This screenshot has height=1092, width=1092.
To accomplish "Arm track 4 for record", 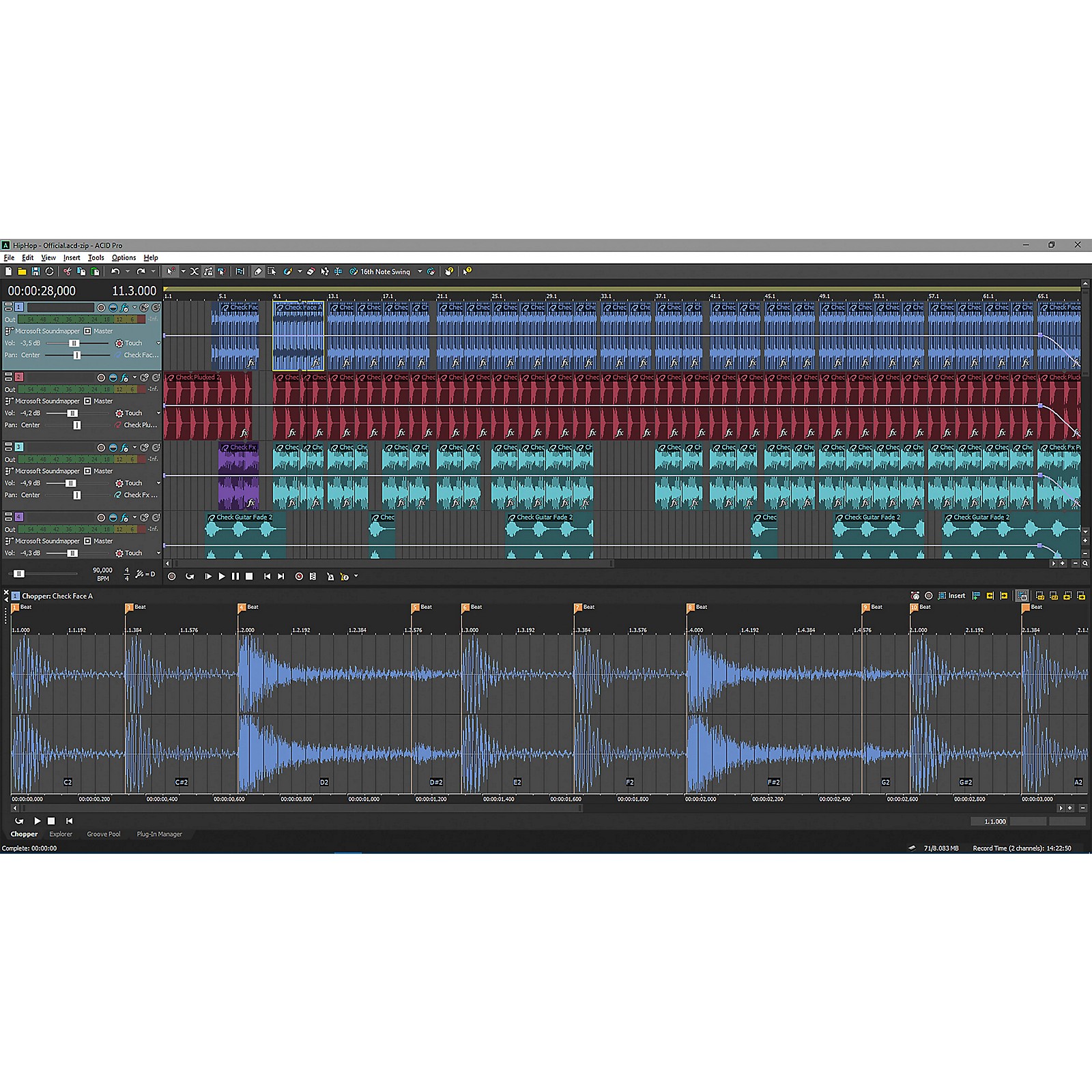I will point(101,517).
